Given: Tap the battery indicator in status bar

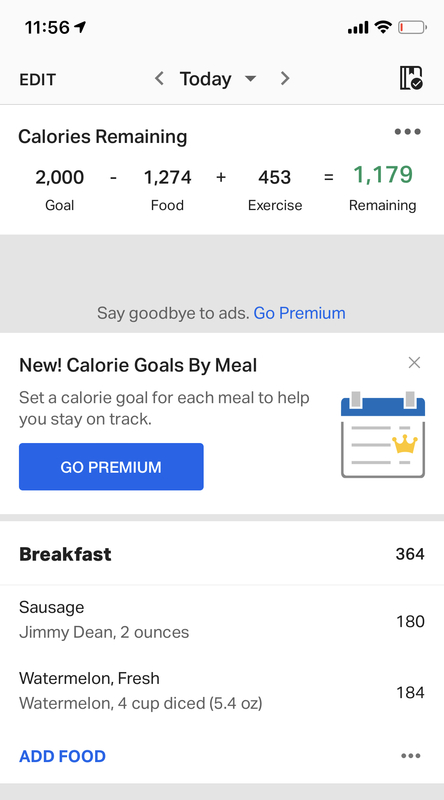Looking at the screenshot, I should [x=412, y=28].
